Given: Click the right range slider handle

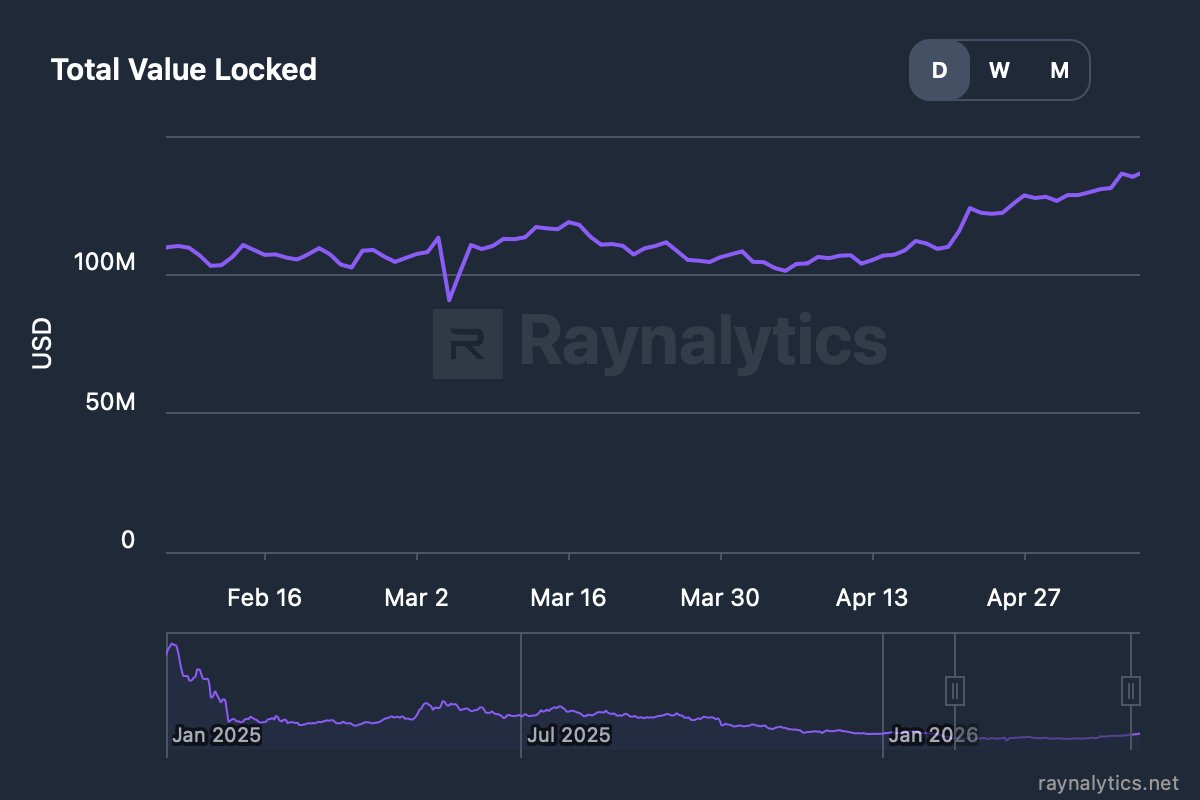Looking at the screenshot, I should coord(1131,691).
